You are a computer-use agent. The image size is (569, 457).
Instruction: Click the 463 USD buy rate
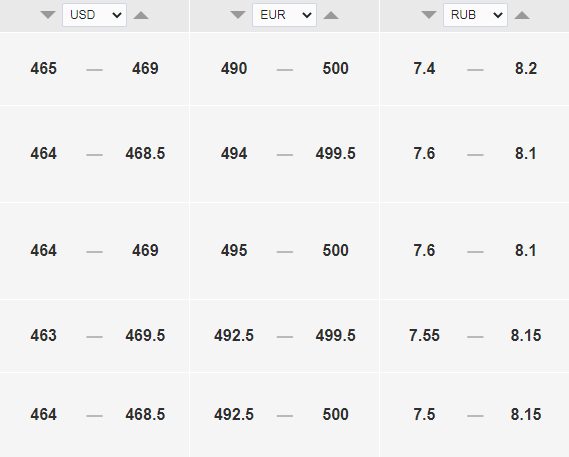(x=44, y=335)
